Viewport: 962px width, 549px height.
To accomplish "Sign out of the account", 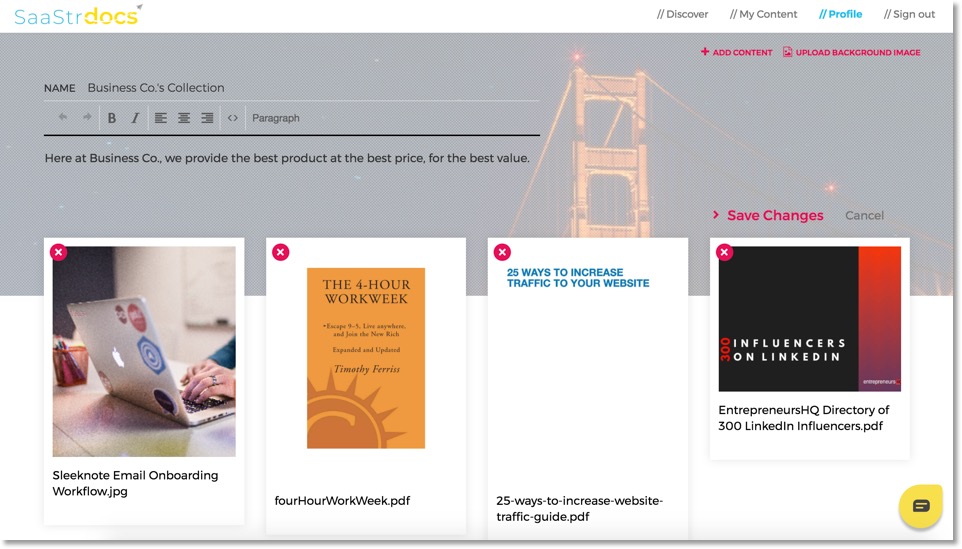I will pos(909,14).
